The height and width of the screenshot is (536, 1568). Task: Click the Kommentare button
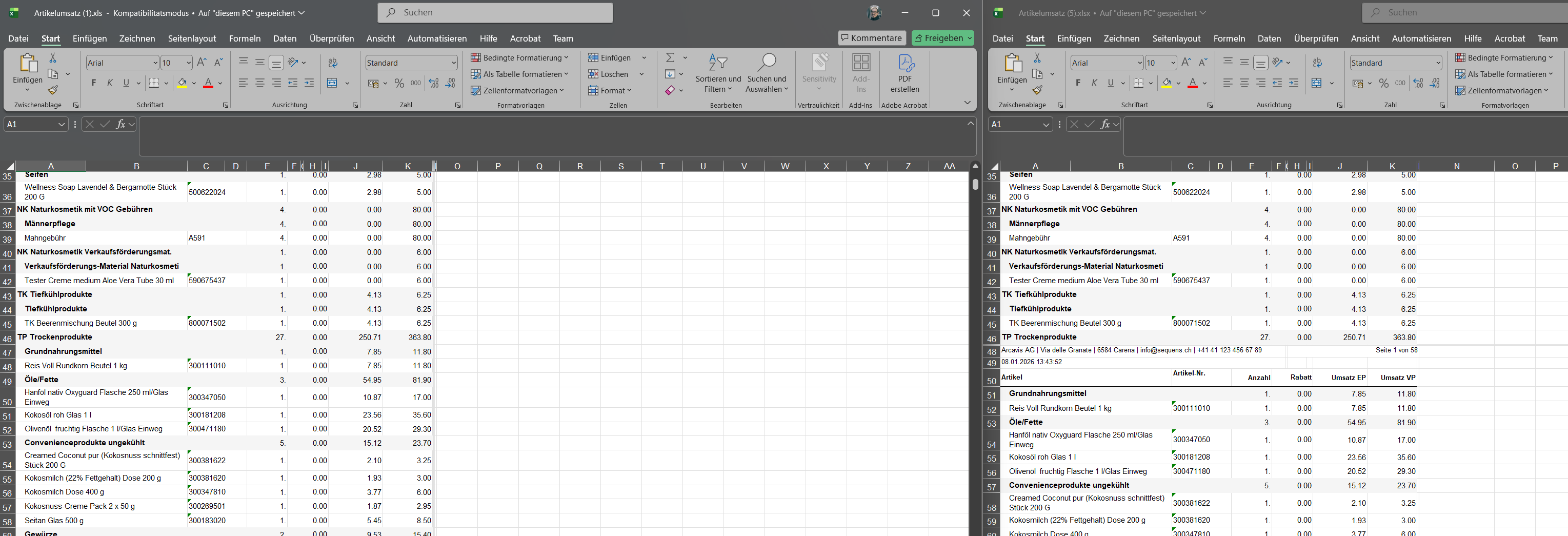click(x=871, y=38)
